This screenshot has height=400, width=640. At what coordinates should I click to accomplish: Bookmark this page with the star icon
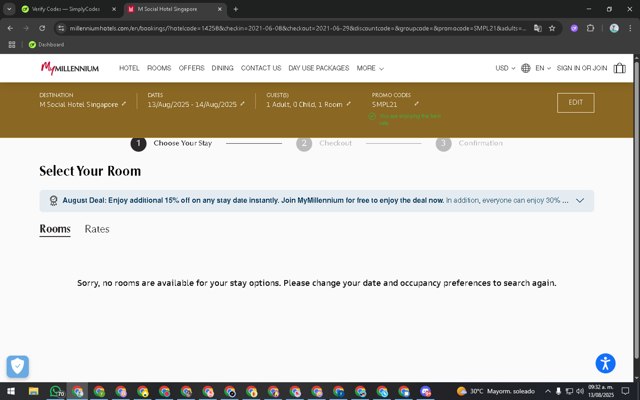pyautogui.click(x=552, y=28)
